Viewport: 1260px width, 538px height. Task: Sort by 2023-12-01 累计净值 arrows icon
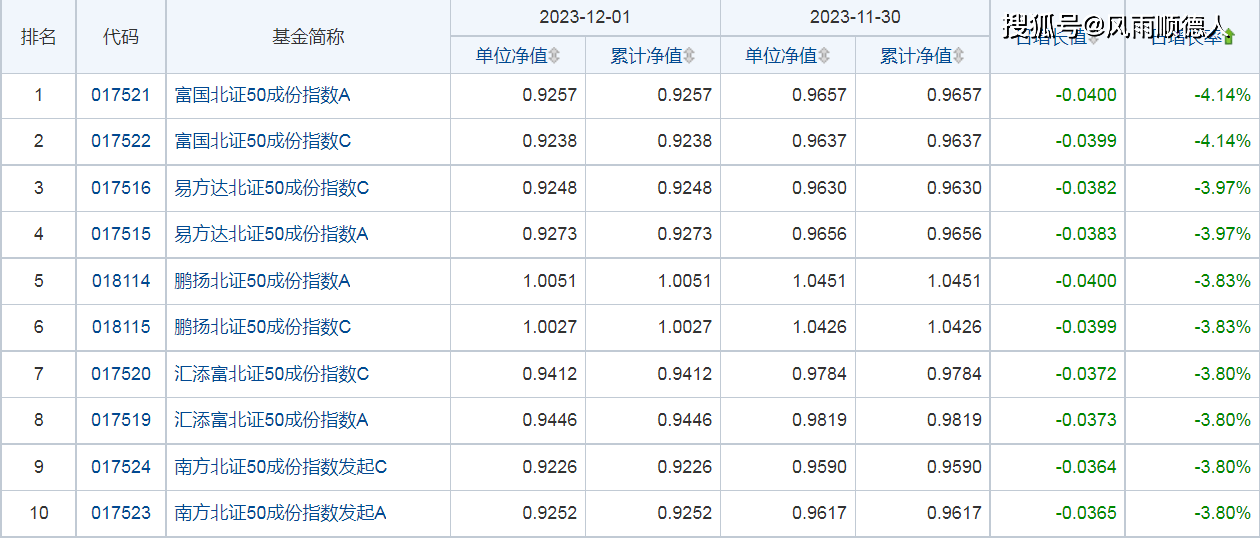(689, 56)
